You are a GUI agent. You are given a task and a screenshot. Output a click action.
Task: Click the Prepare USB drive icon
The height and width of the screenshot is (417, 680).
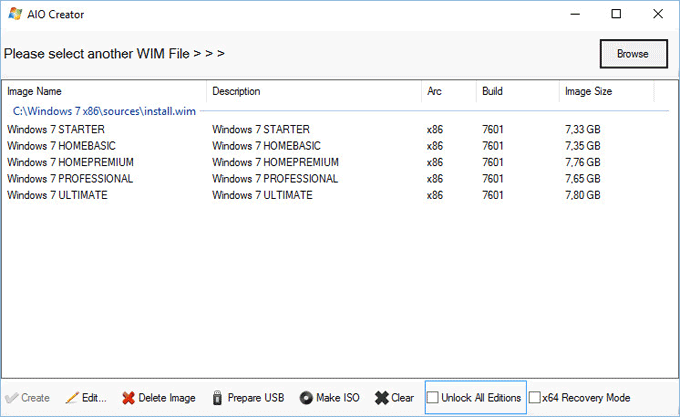point(217,397)
